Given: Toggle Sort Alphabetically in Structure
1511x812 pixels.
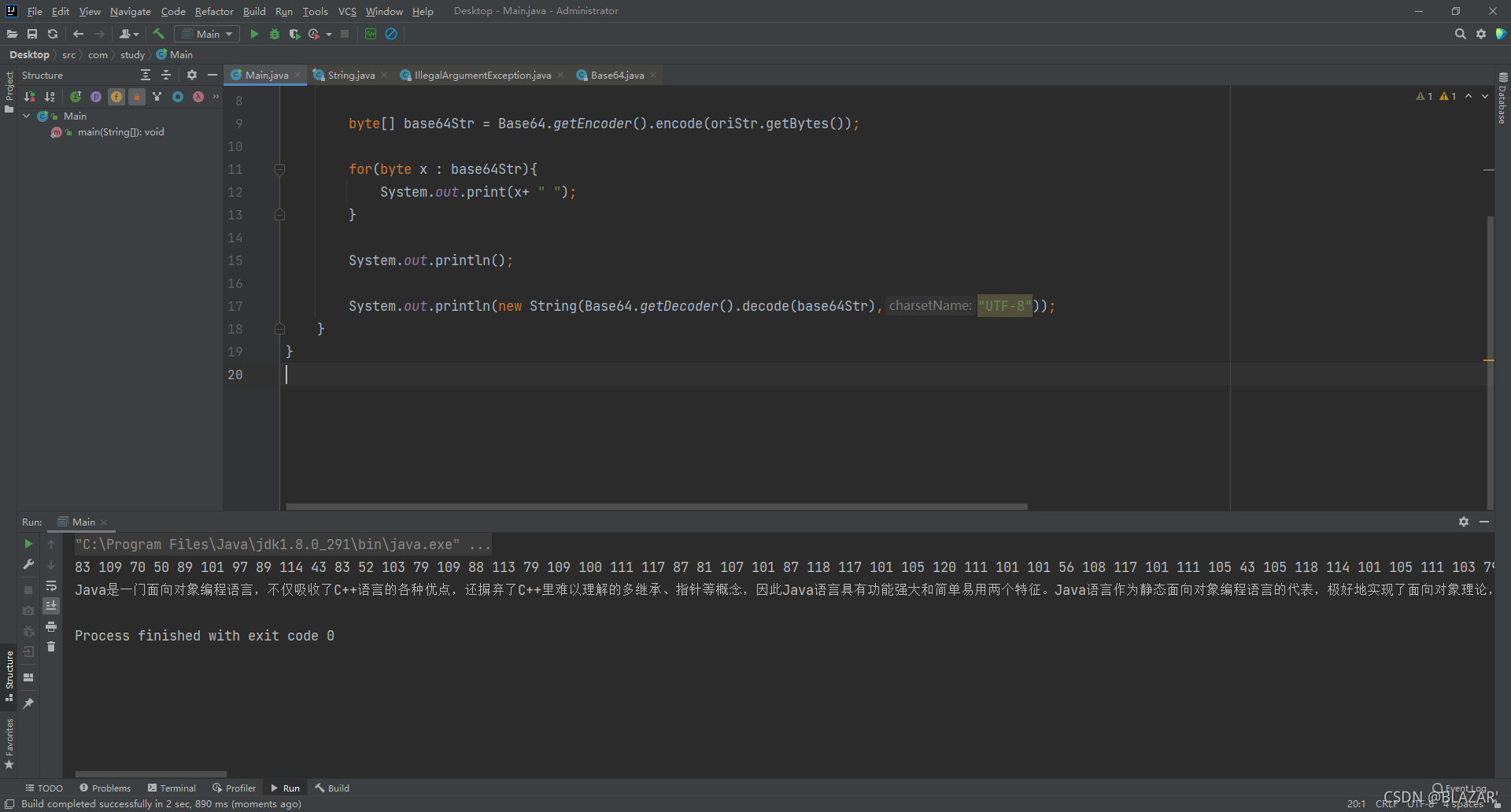Looking at the screenshot, I should pos(50,97).
